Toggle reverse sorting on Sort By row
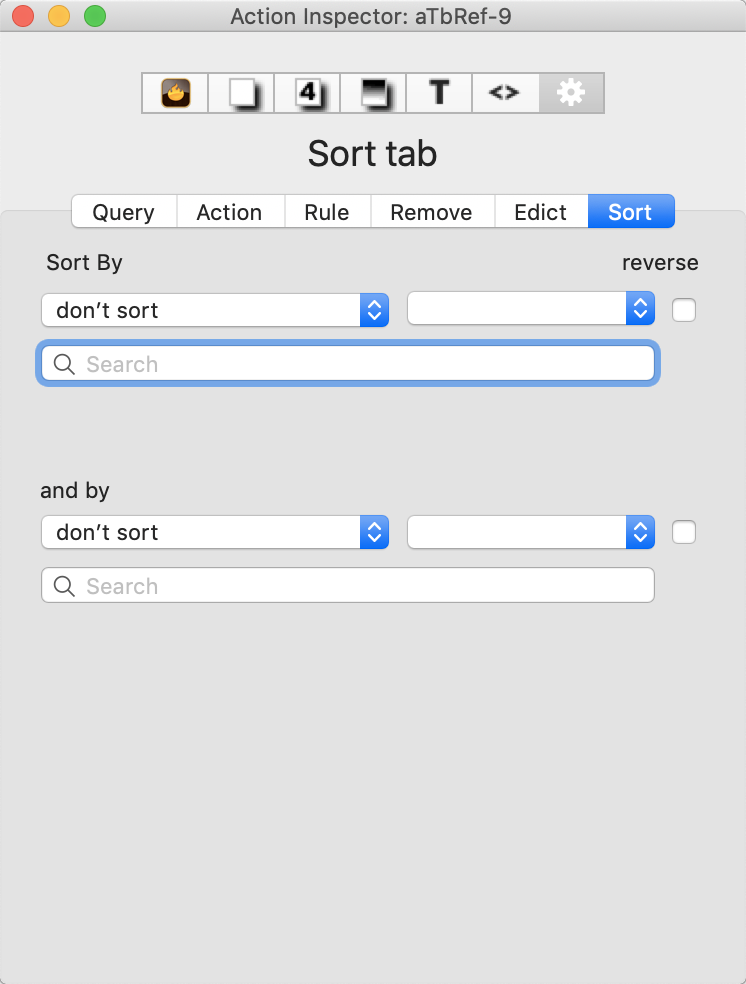This screenshot has width=746, height=984. (x=684, y=310)
